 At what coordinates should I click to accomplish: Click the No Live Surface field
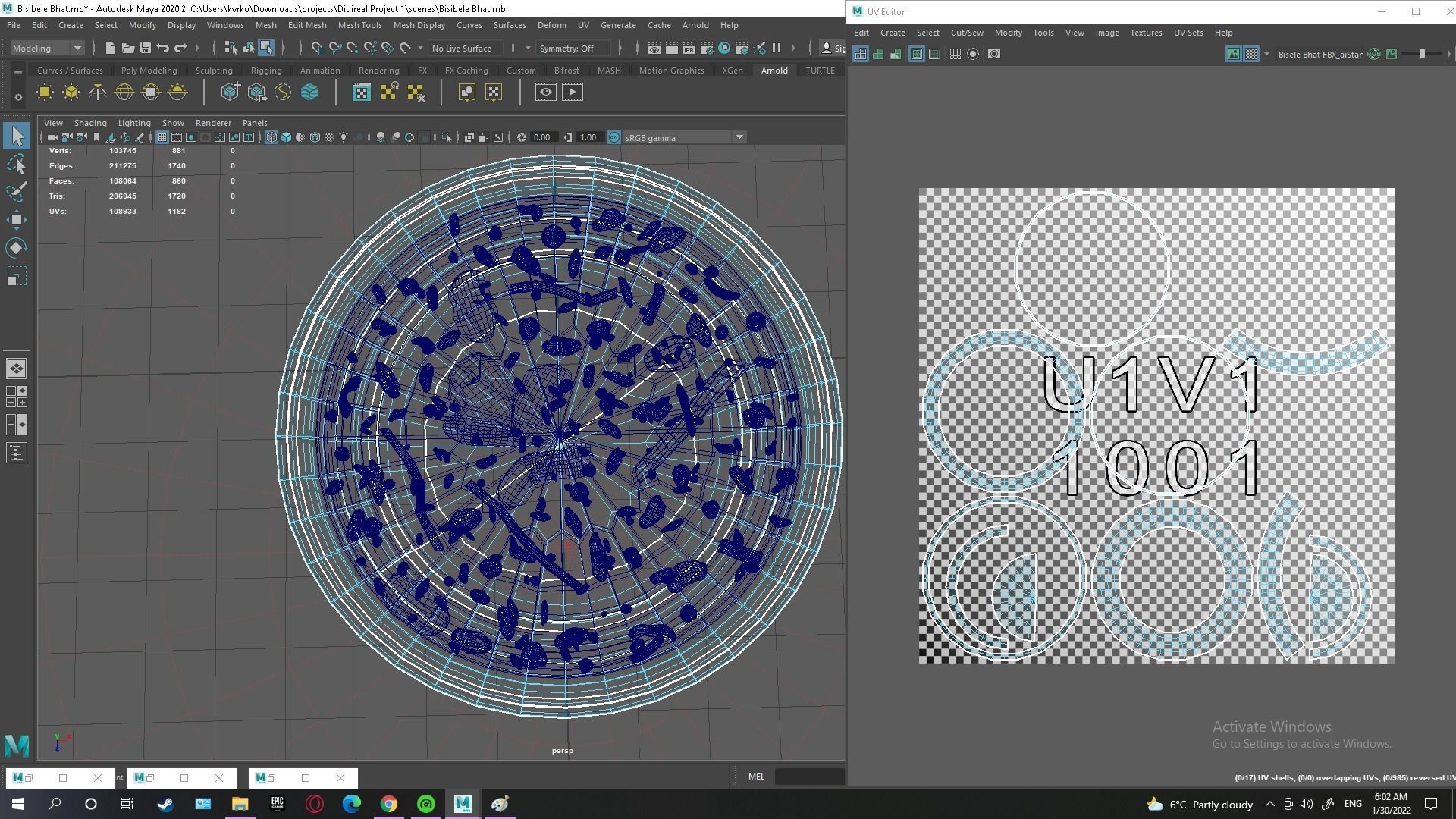coord(462,49)
